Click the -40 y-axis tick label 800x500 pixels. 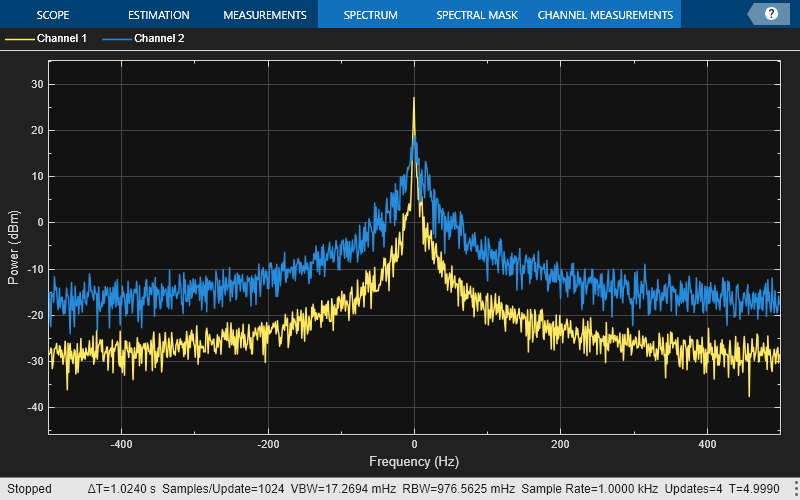35,407
